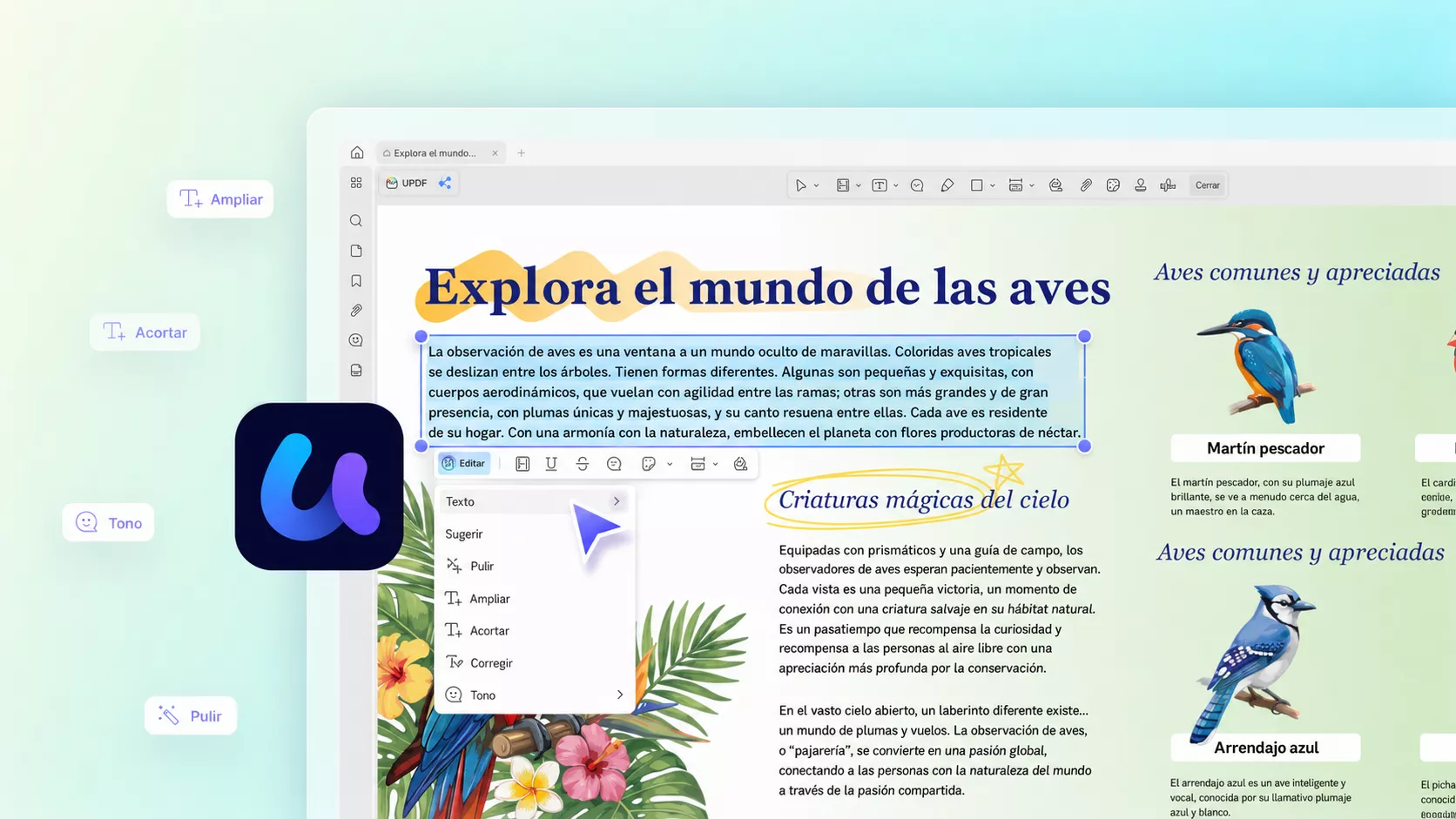Click the 'Martín pescador' label

pyautogui.click(x=1265, y=448)
